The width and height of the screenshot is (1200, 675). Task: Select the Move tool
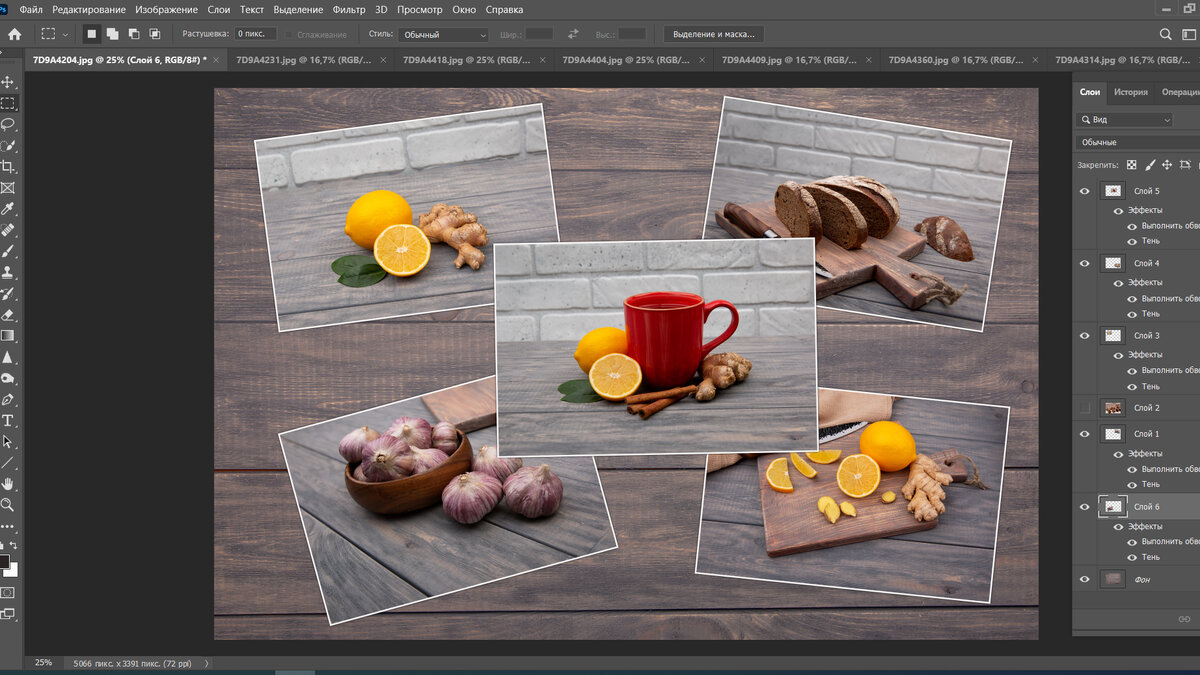8,82
